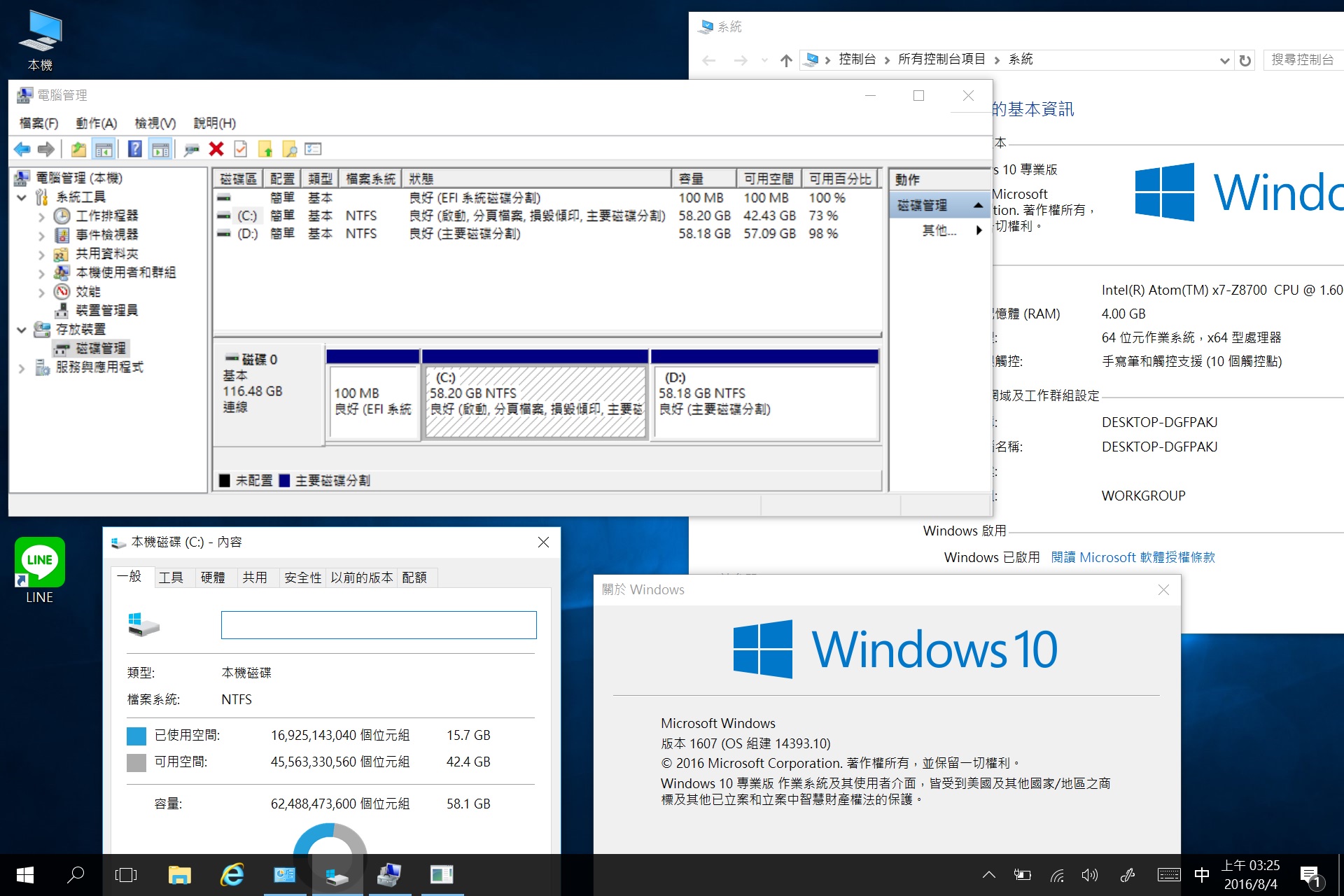1344x896 pixels.
Task: Click the 磁碟 0 disk label panel
Action: point(269,394)
